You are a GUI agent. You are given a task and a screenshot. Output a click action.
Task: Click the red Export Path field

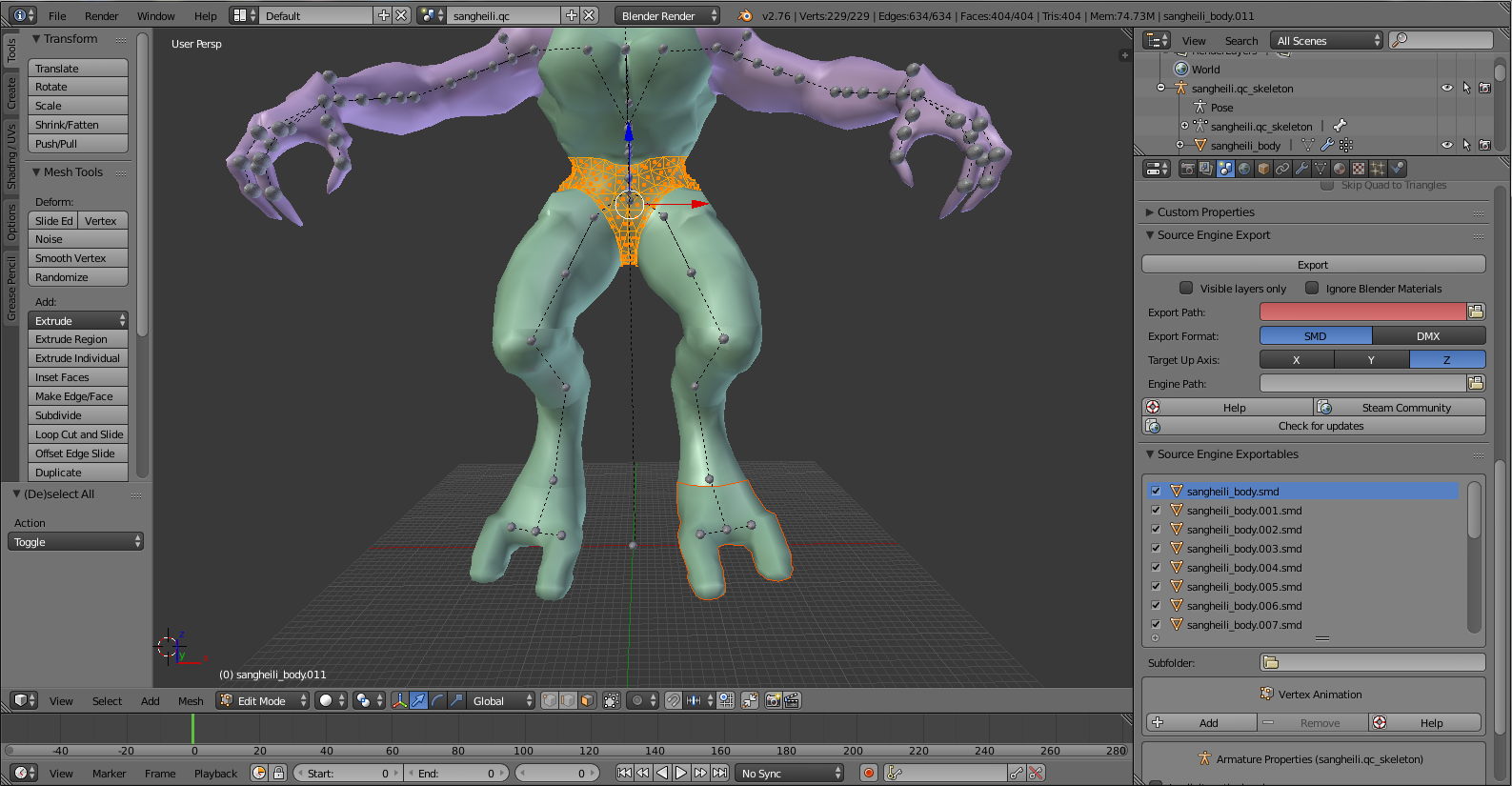[1361, 312]
